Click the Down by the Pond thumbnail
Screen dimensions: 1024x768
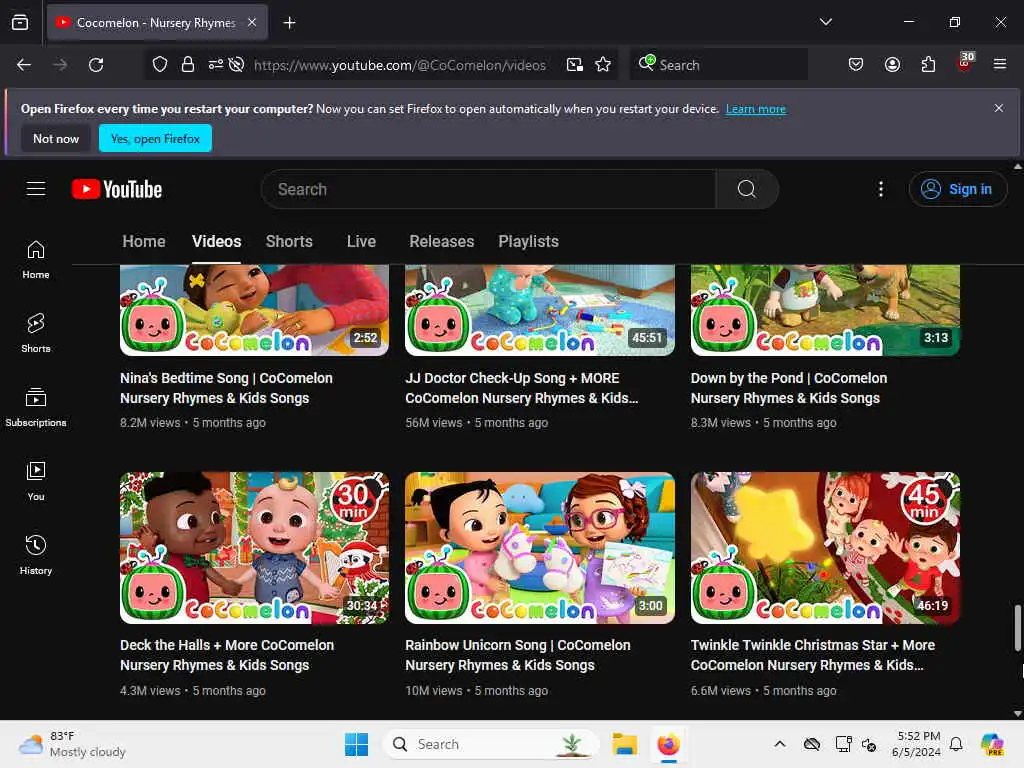pyautogui.click(x=825, y=310)
